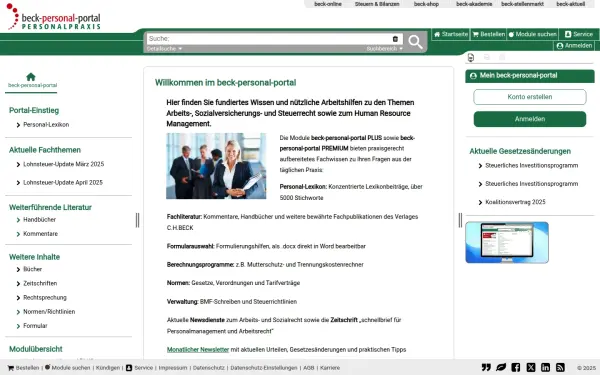Click Anmelden in the green header bar
Viewport: 600px width, 375px height.
(x=574, y=46)
